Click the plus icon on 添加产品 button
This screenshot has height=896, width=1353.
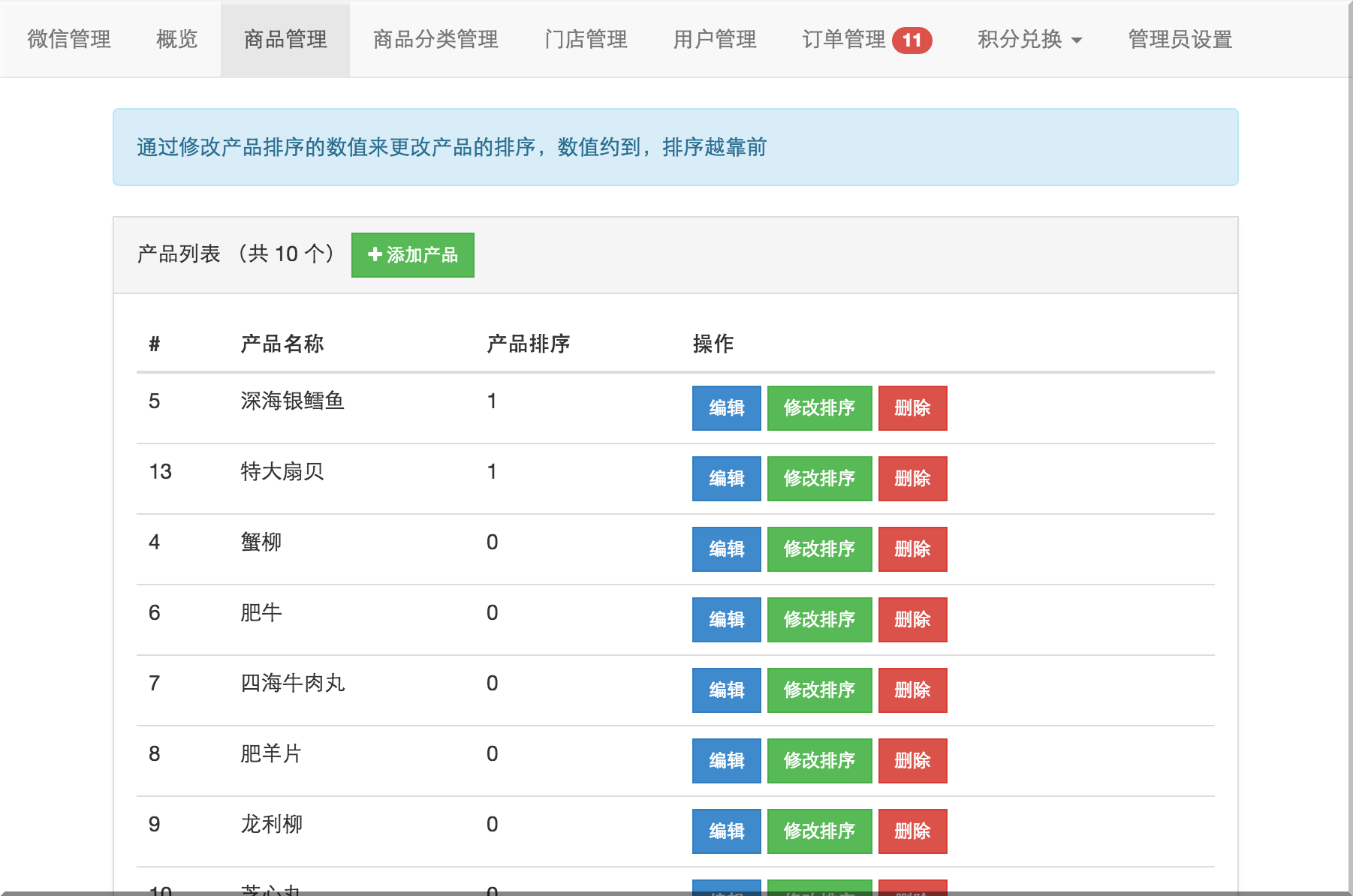tap(374, 255)
